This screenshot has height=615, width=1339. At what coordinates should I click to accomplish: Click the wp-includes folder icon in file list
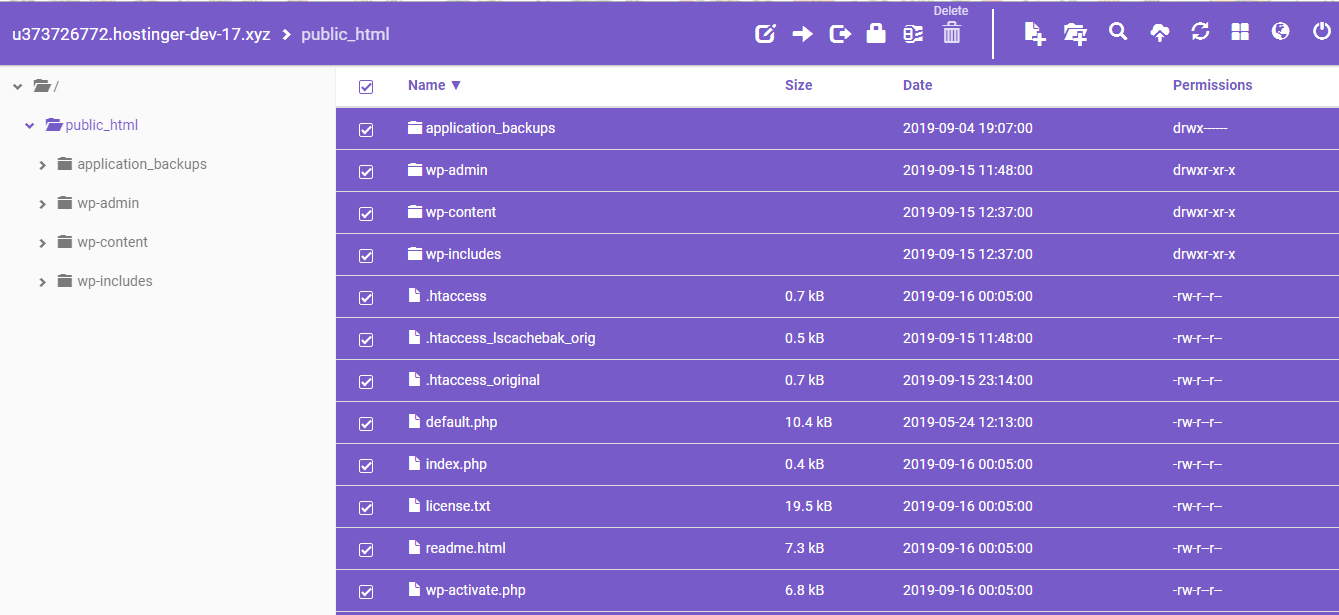click(415, 254)
